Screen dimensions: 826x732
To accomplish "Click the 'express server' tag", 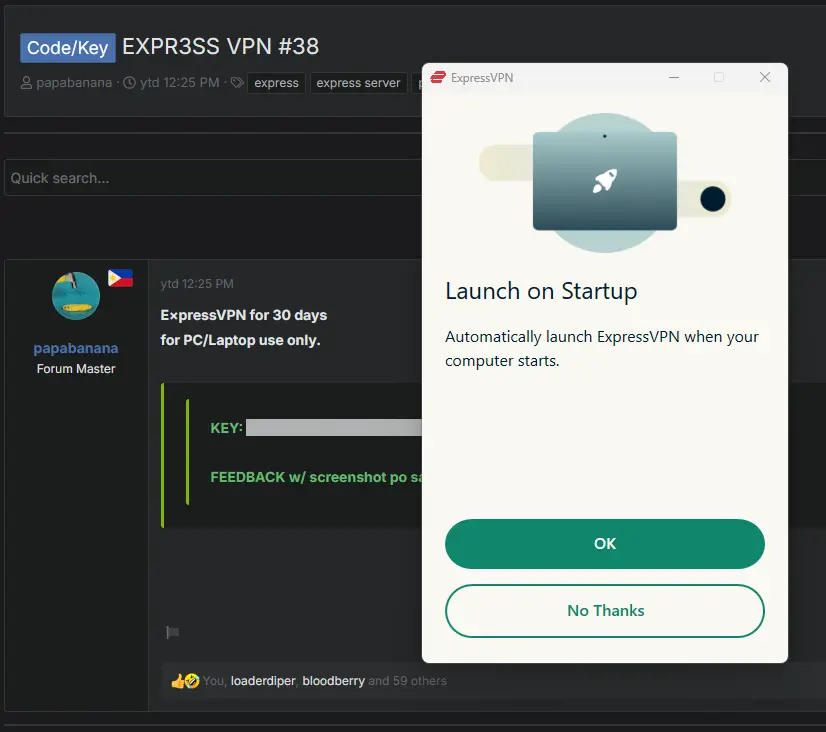I will coord(358,83).
